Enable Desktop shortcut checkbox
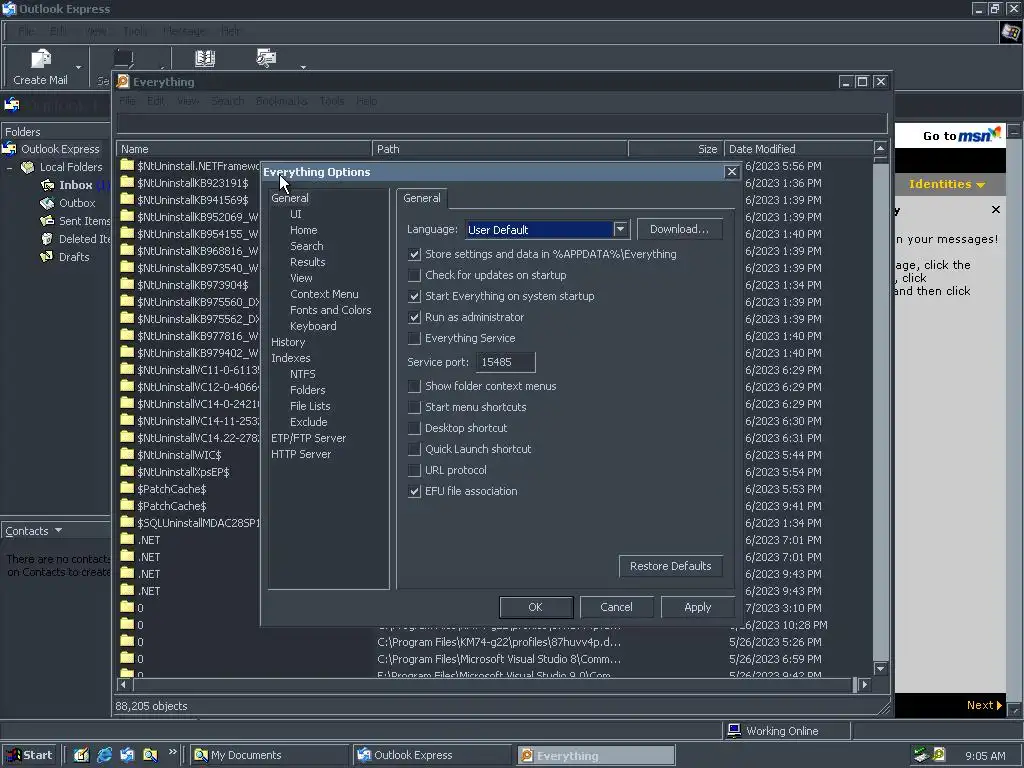The width and height of the screenshot is (1024, 768). click(x=414, y=428)
